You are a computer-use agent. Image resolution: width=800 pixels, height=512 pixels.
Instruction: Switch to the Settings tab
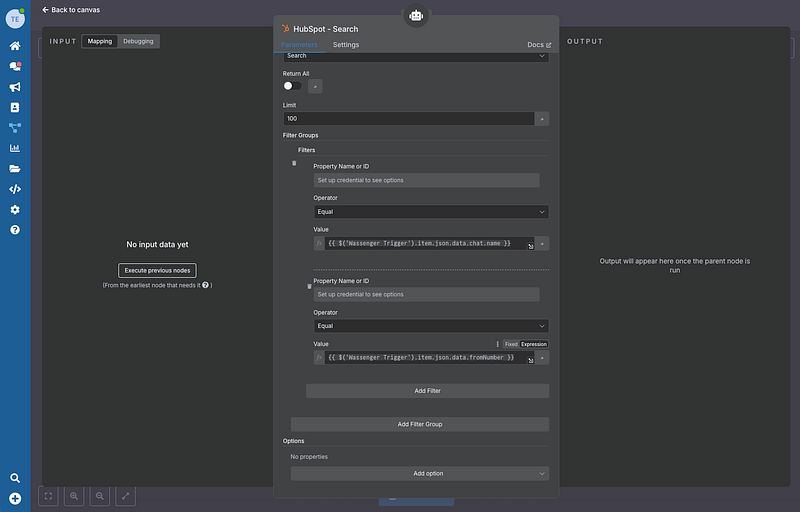tap(346, 45)
